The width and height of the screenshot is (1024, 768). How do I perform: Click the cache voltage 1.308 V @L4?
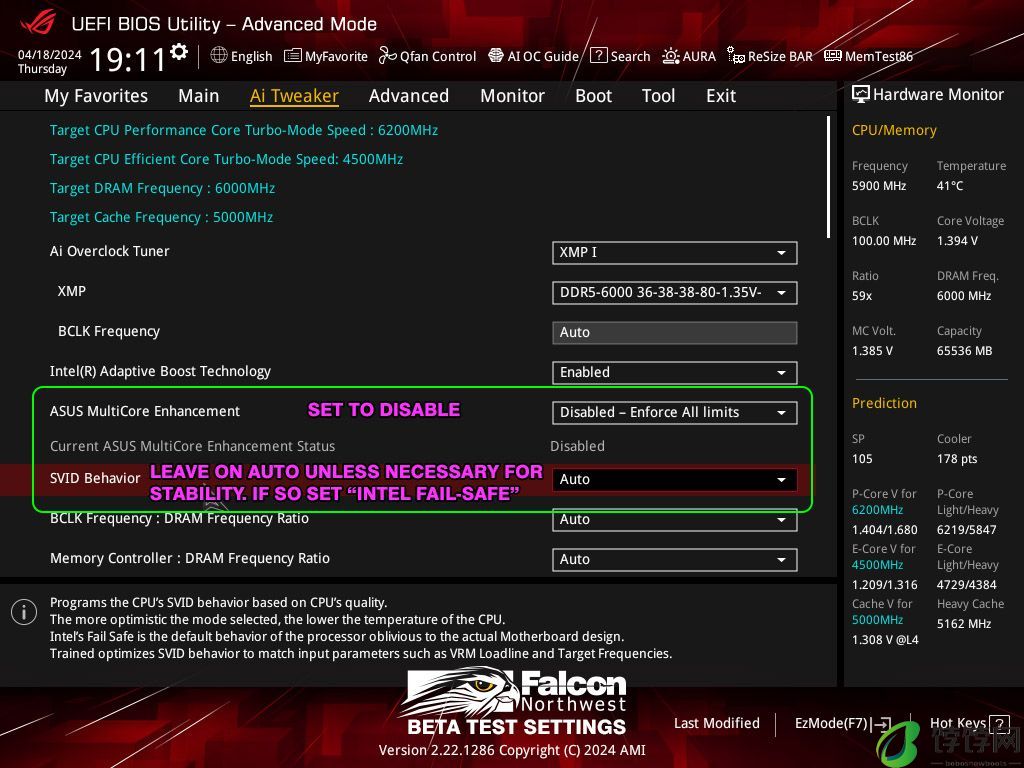(885, 640)
